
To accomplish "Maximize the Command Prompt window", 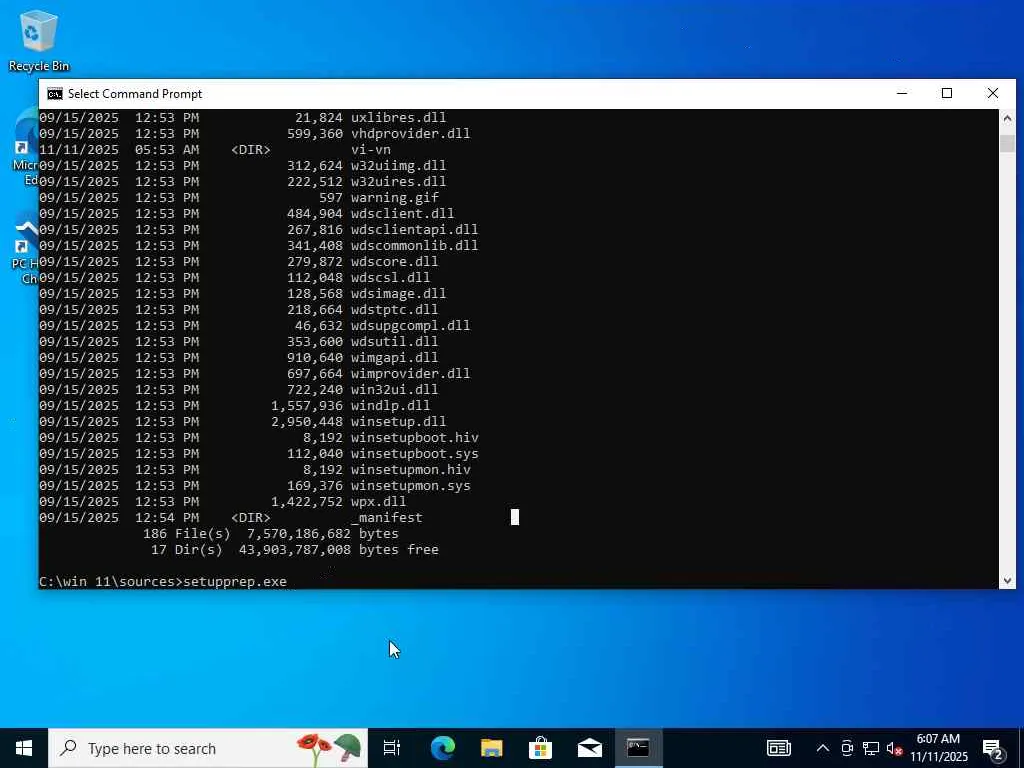I will click(x=947, y=93).
